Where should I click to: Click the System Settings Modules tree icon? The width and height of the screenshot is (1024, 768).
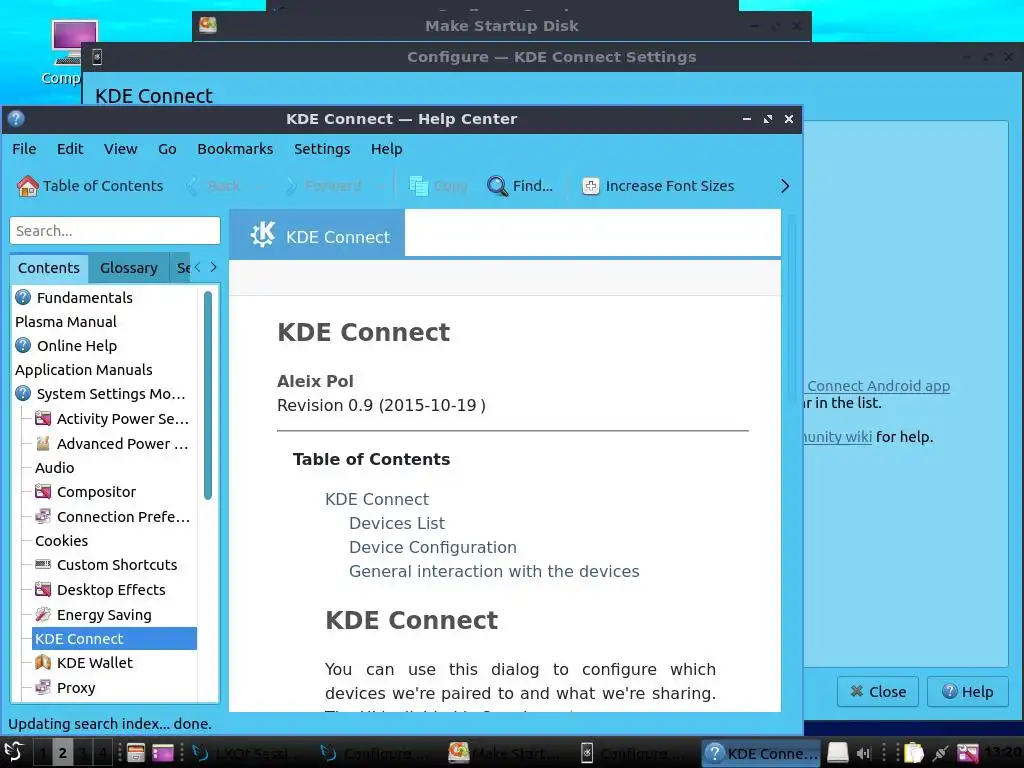coord(23,394)
